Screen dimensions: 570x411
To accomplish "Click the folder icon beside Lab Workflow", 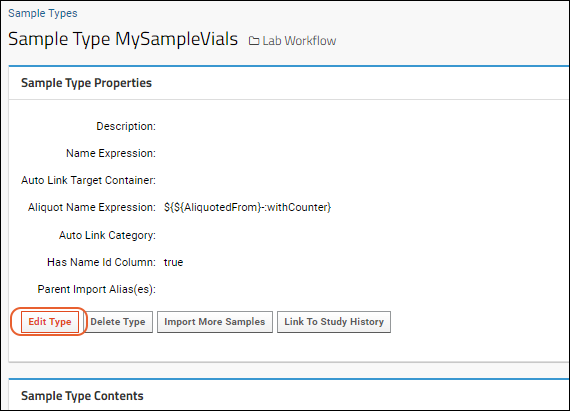I will click(254, 41).
